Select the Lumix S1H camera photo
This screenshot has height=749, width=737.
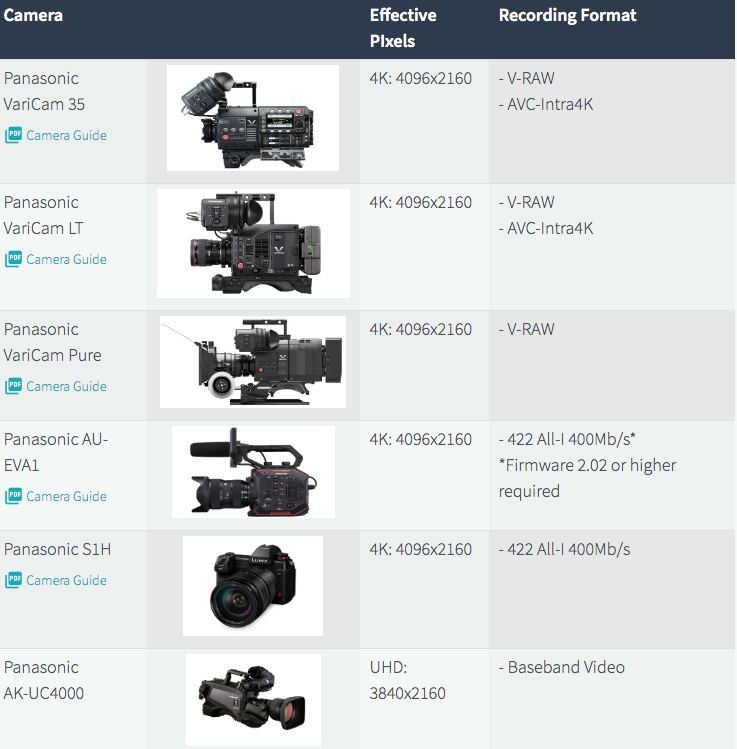pyautogui.click(x=252, y=586)
